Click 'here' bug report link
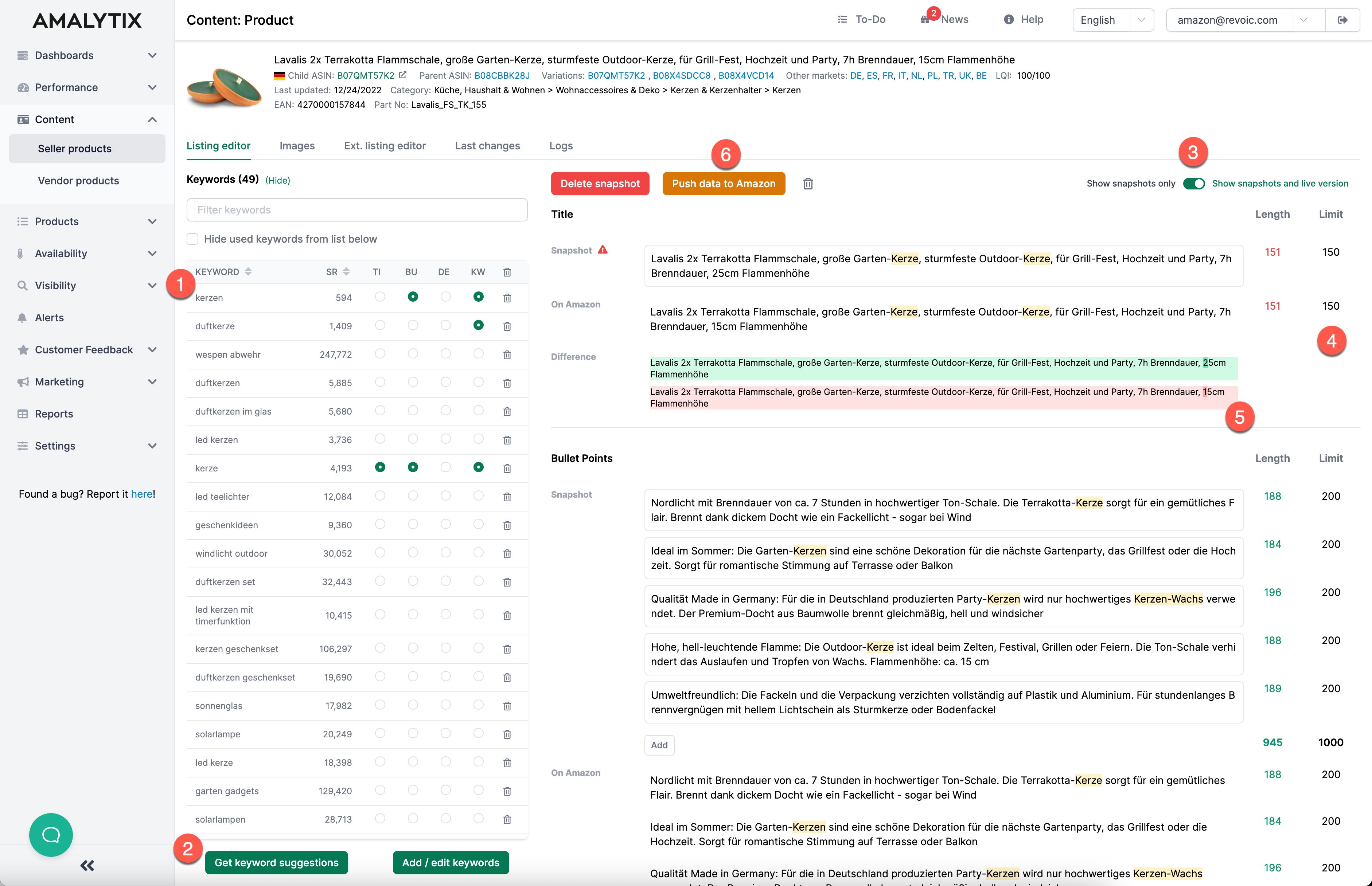Viewport: 1372px width, 886px height. pyautogui.click(x=141, y=494)
